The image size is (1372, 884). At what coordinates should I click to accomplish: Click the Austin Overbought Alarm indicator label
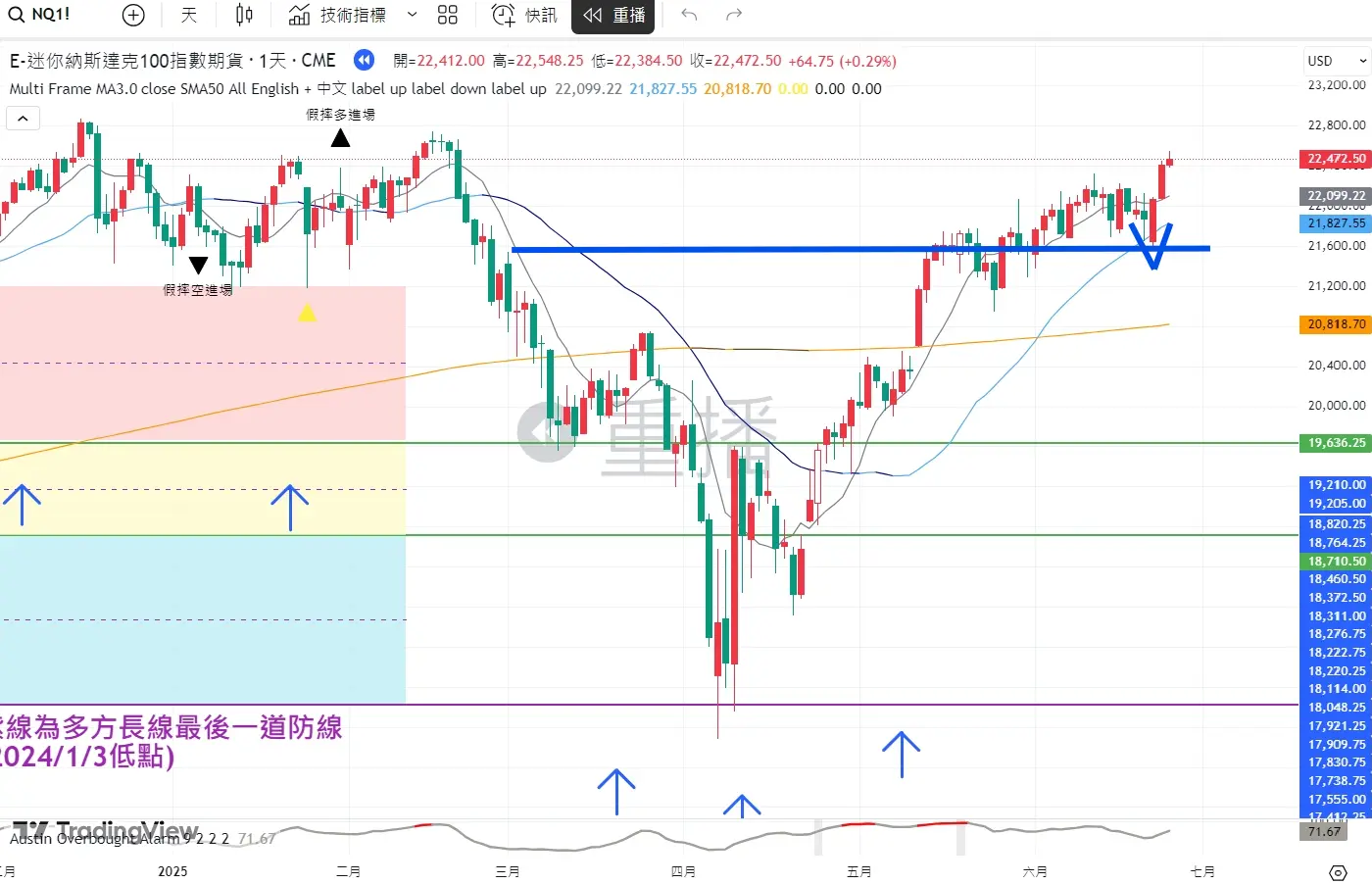click(118, 839)
